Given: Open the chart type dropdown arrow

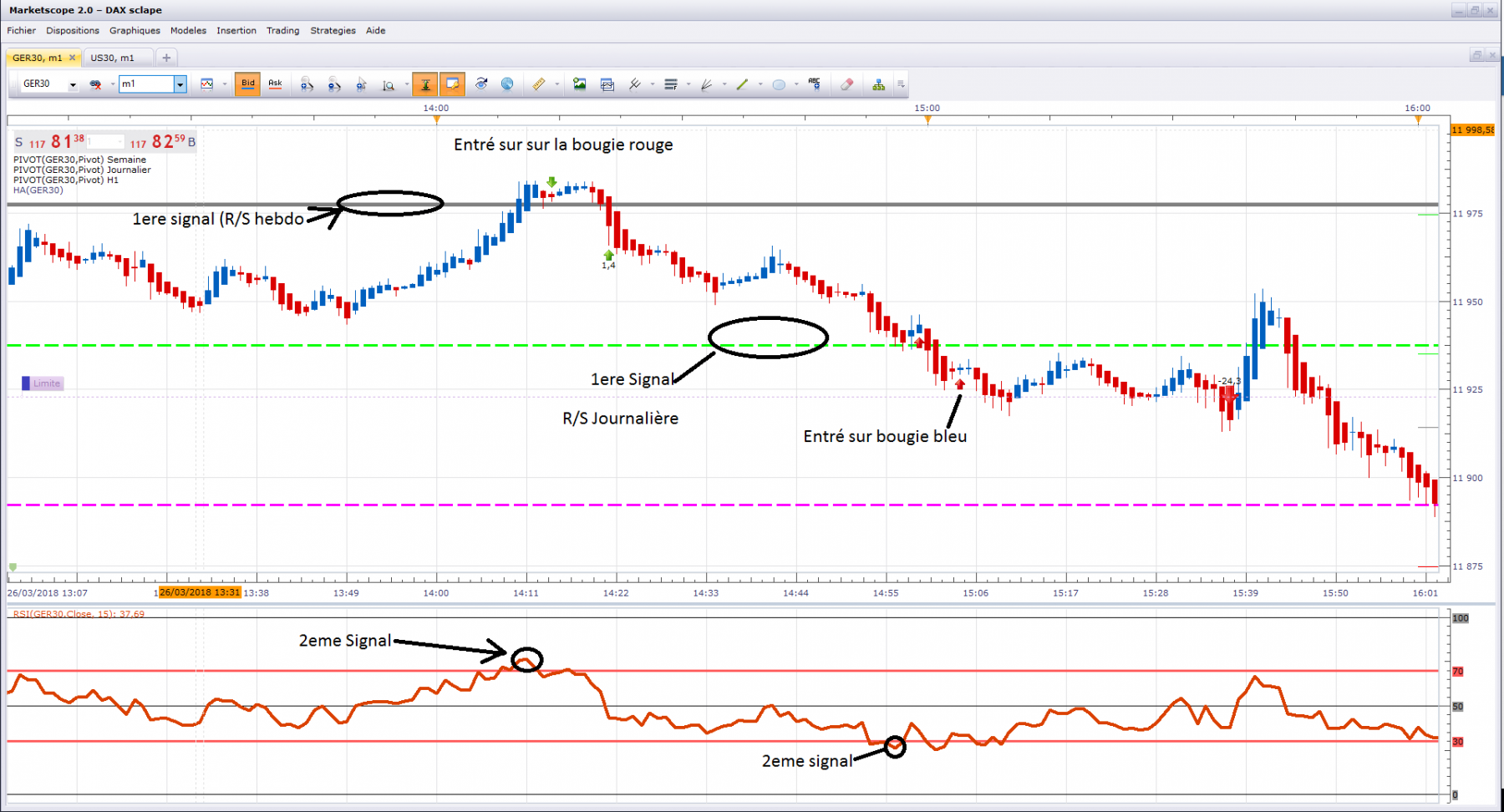Looking at the screenshot, I should 225,84.
